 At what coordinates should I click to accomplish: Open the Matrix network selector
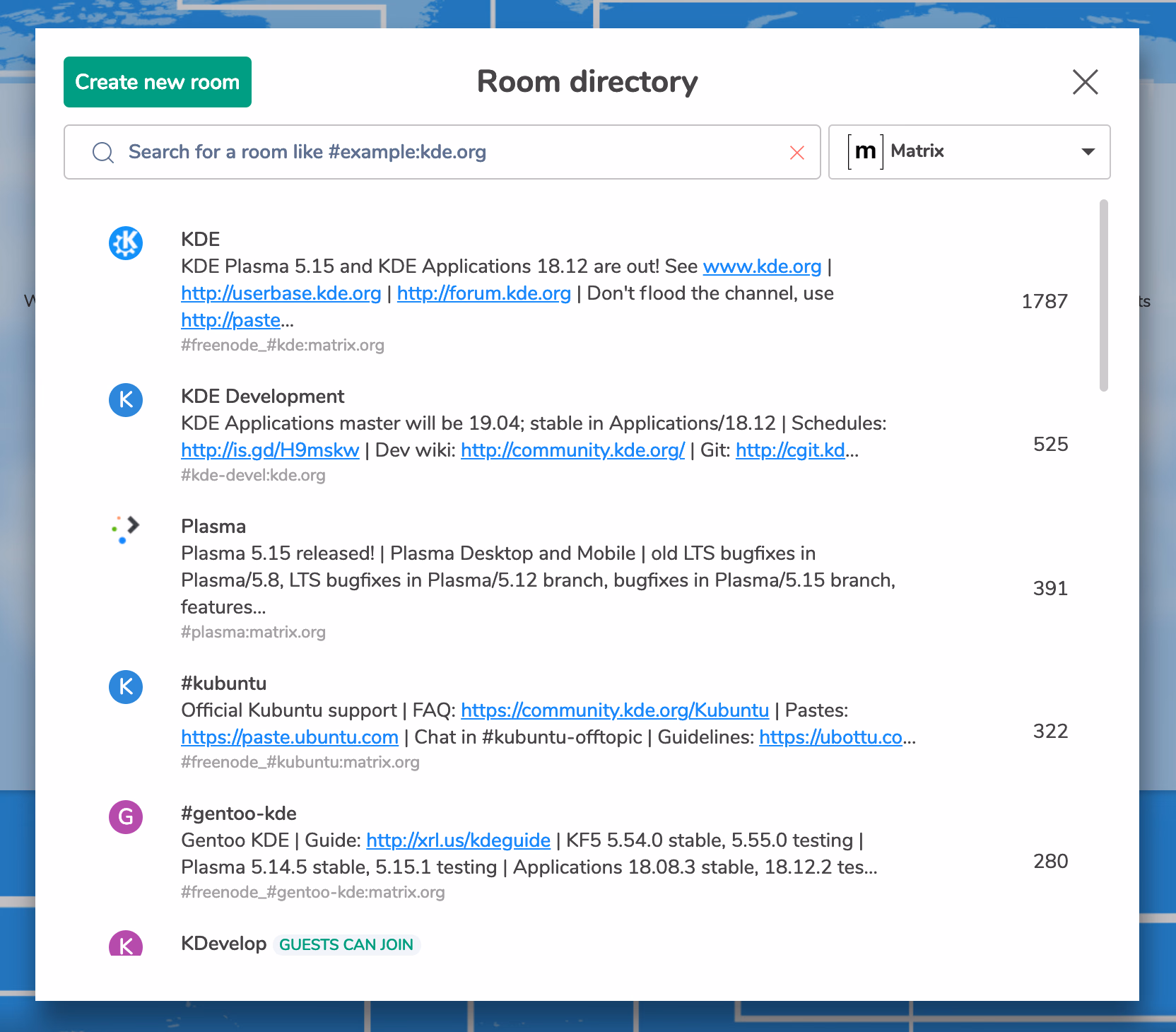tap(970, 152)
